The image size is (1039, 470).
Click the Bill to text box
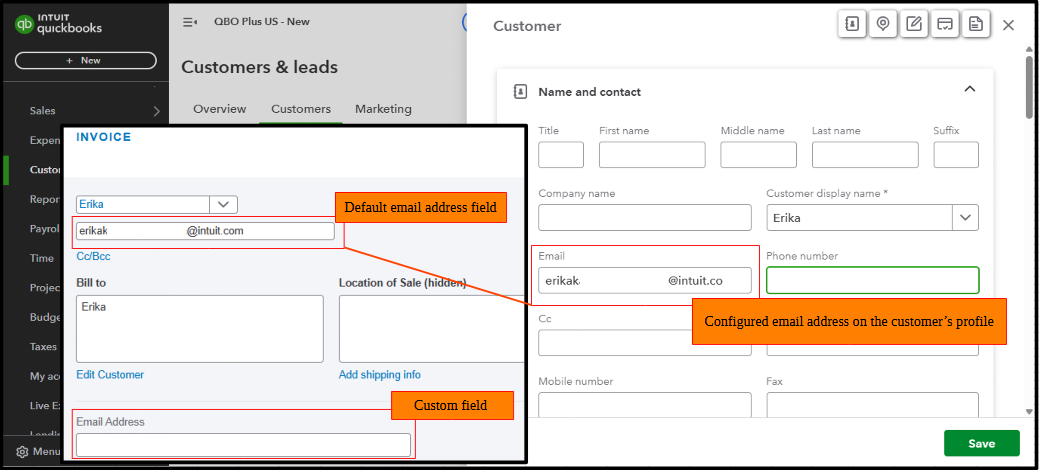(x=200, y=329)
